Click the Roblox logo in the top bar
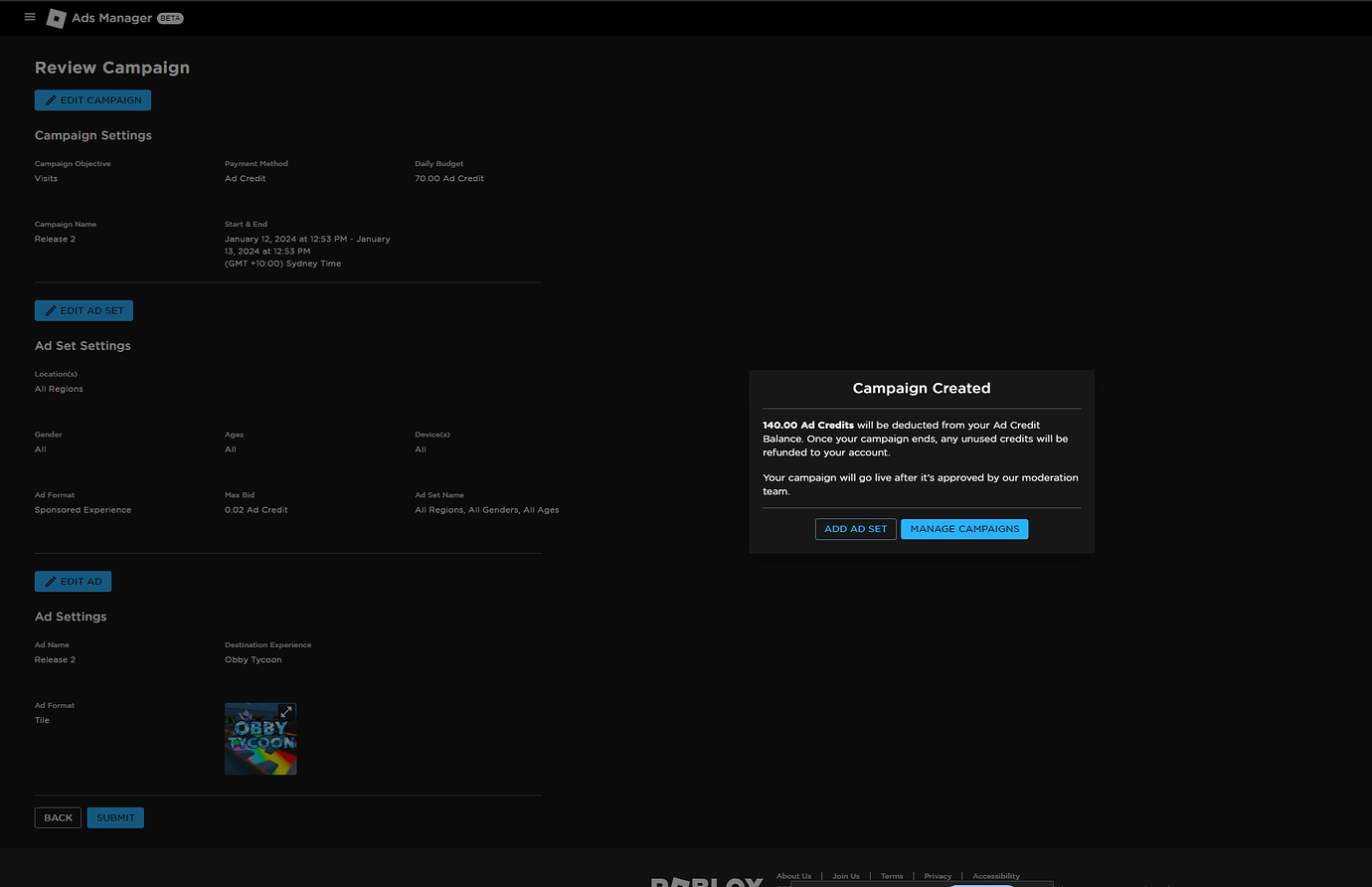Image resolution: width=1372 pixels, height=887 pixels. tap(57, 17)
